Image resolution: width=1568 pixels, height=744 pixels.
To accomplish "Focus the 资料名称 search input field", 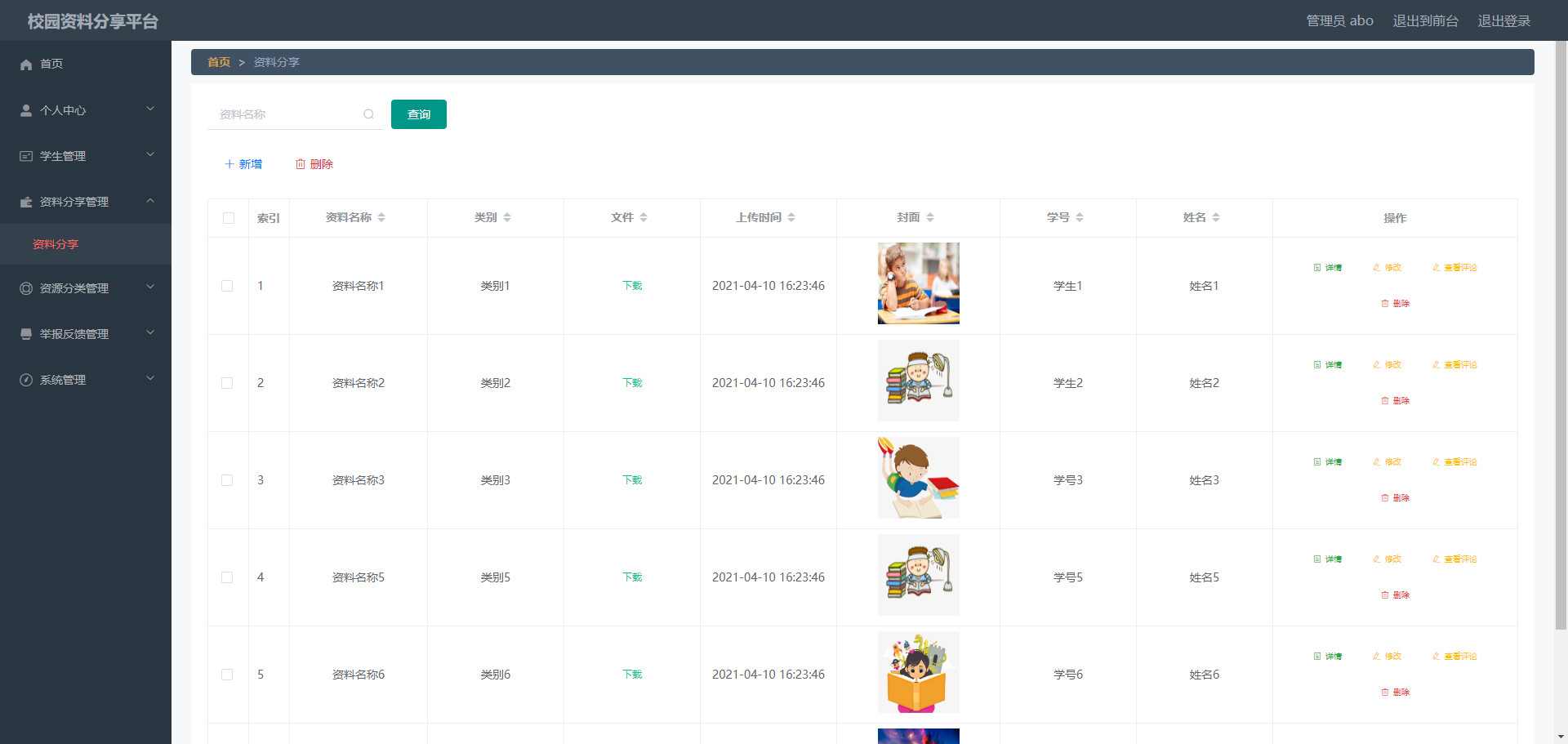I will [295, 114].
